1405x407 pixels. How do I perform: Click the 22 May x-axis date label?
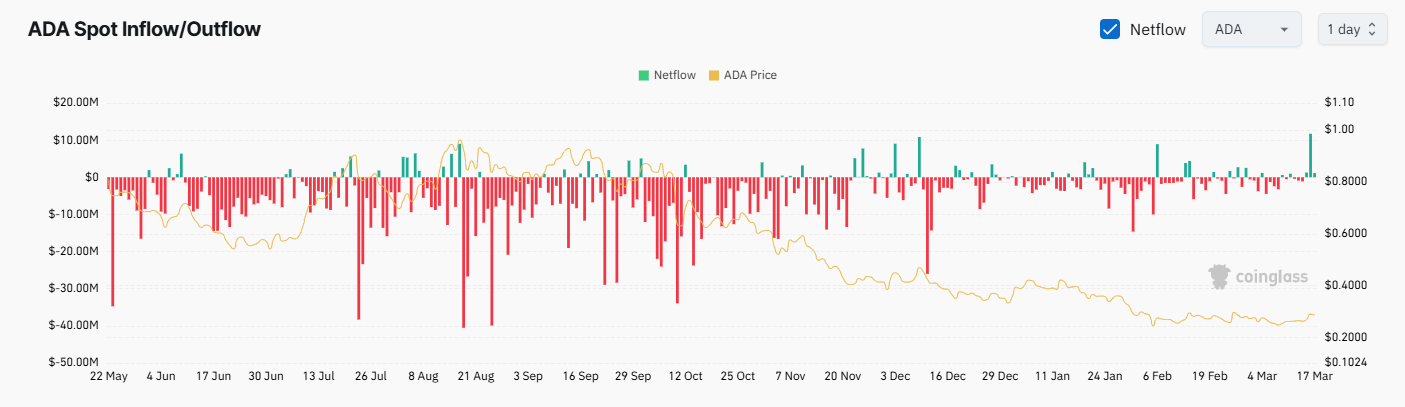pyautogui.click(x=108, y=376)
